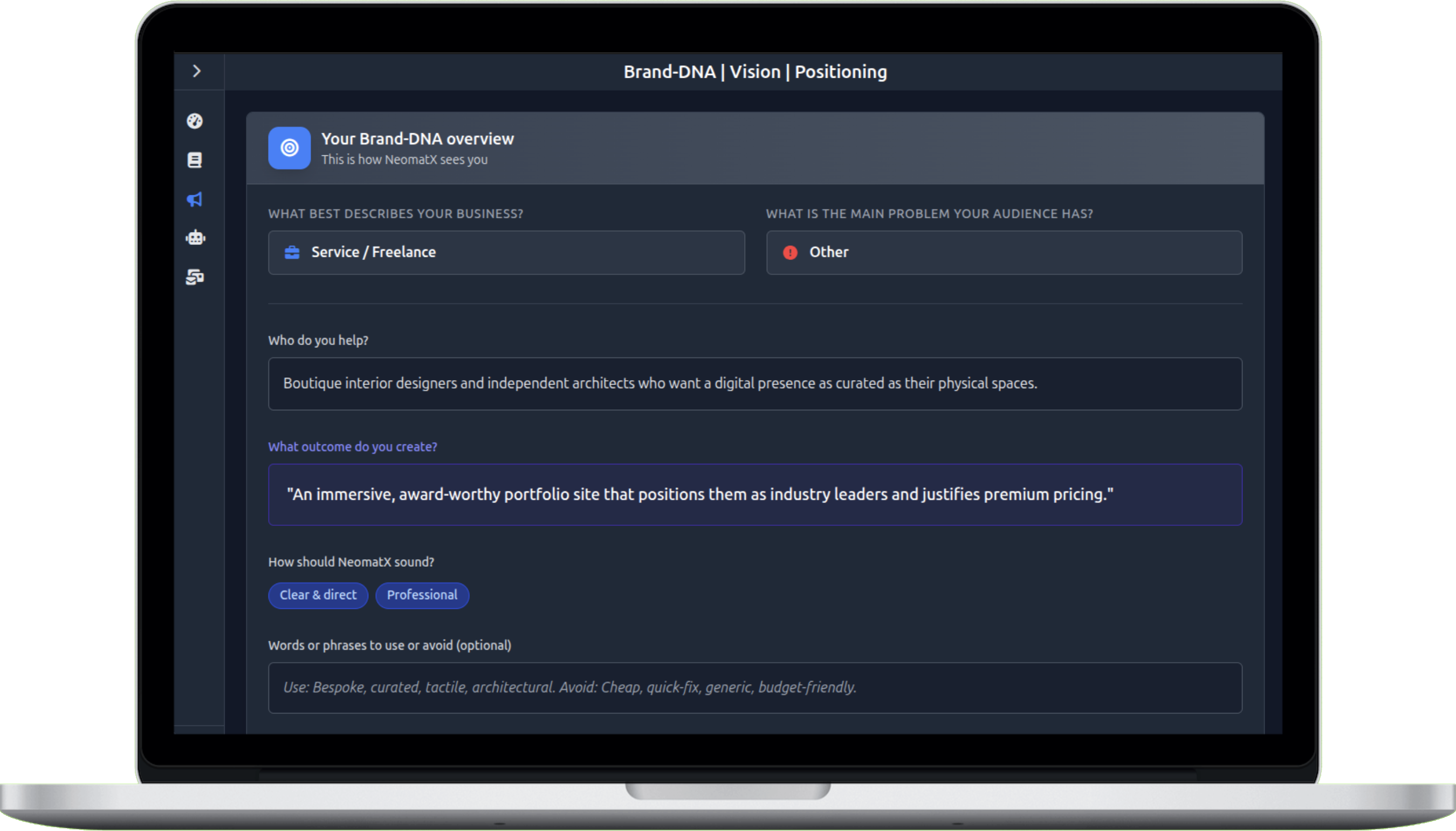Open the library/docs icon in sidebar

(x=195, y=160)
